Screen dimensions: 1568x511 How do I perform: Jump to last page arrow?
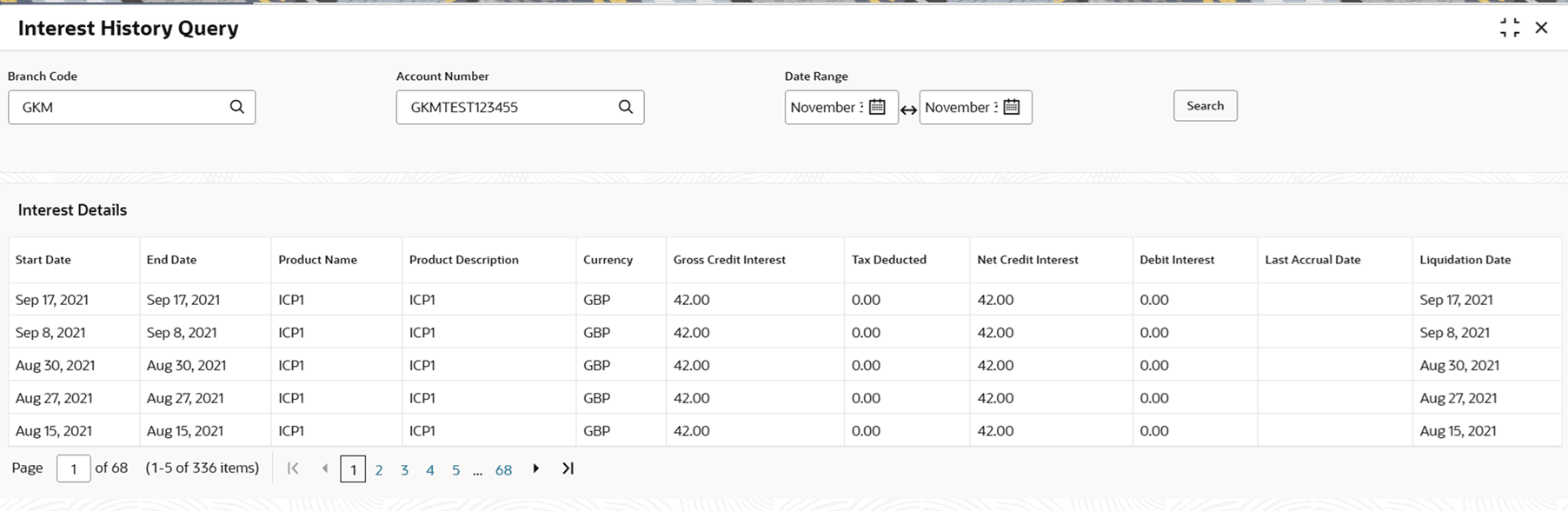pos(568,468)
